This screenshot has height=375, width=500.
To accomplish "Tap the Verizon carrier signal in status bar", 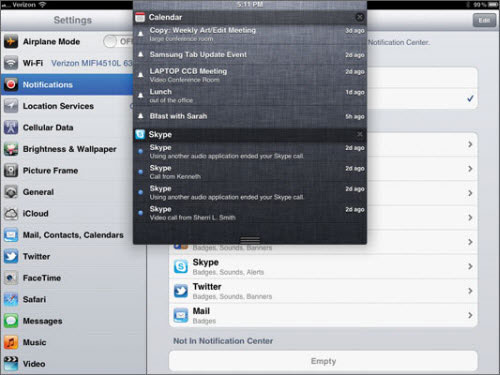I will tap(23, 5).
